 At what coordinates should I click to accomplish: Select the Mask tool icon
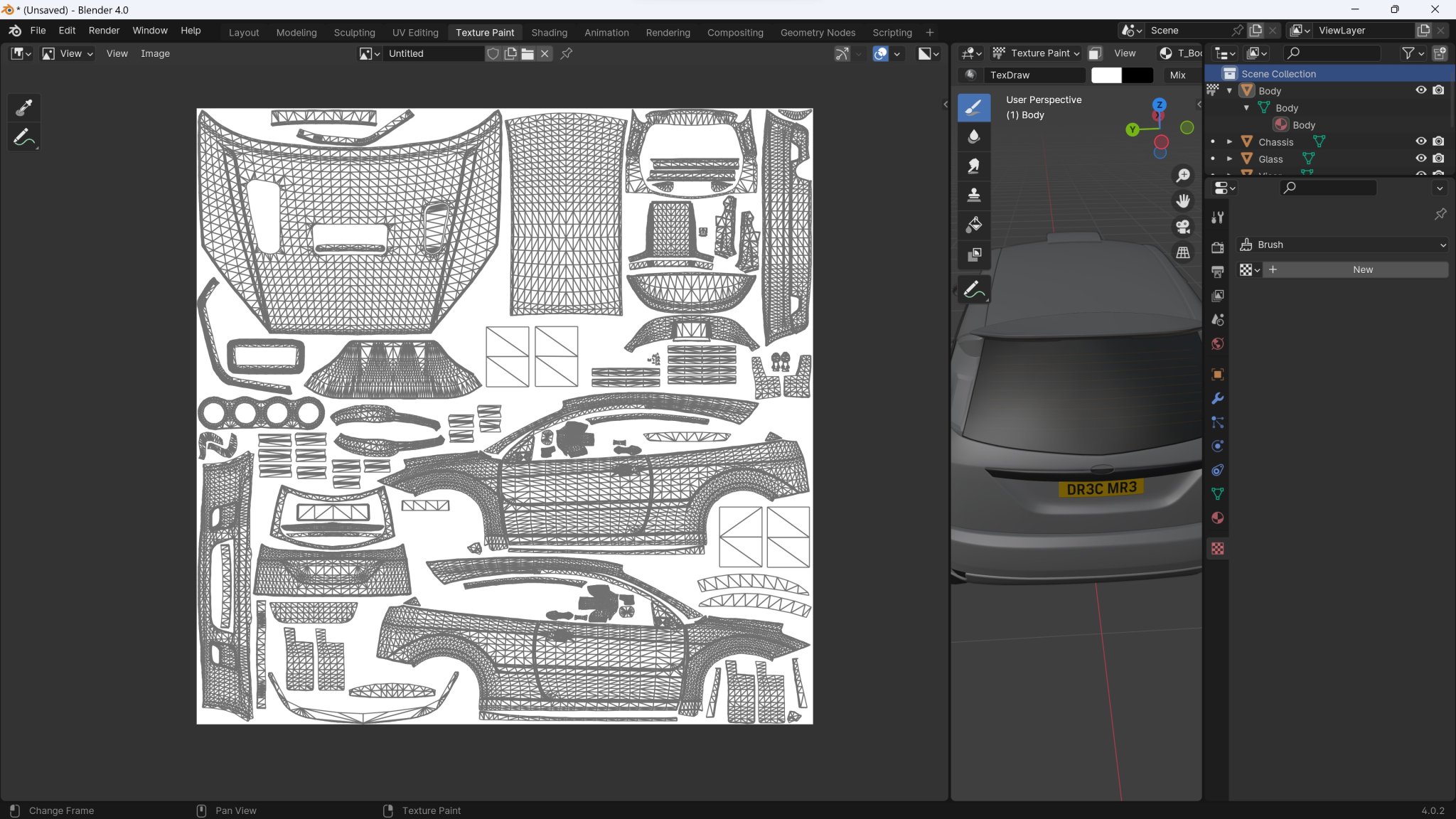click(x=973, y=253)
